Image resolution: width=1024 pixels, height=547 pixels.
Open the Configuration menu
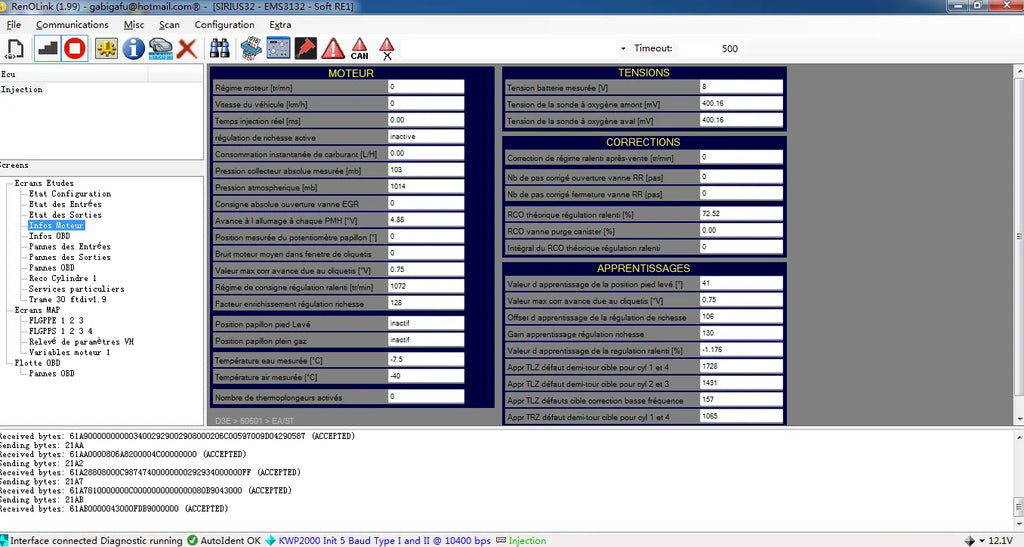[x=224, y=25]
